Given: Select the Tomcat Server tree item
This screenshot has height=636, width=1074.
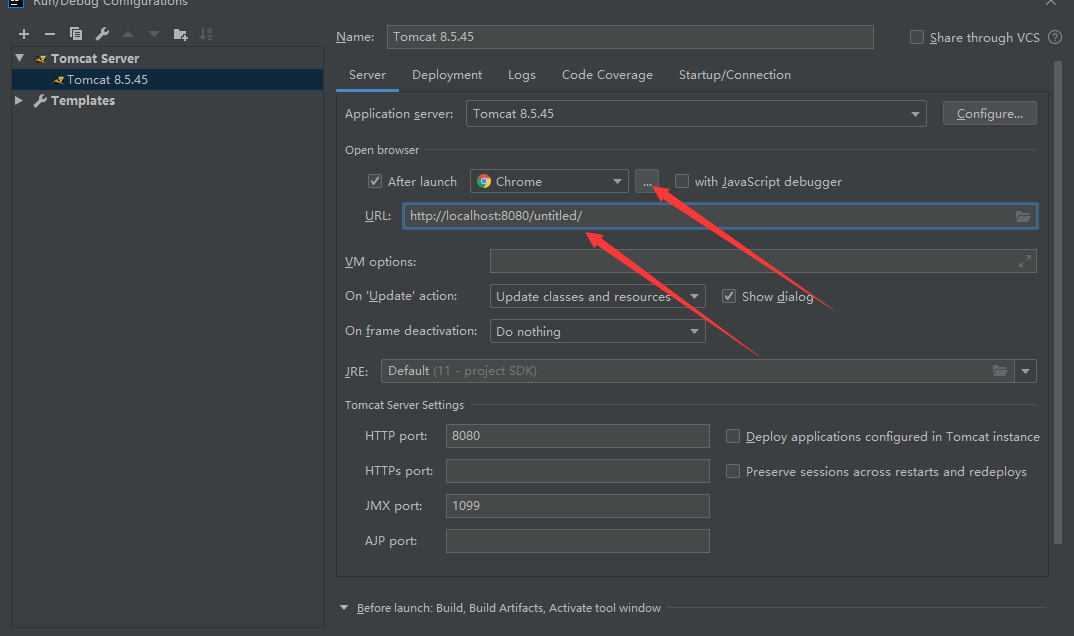Looking at the screenshot, I should [95, 59].
